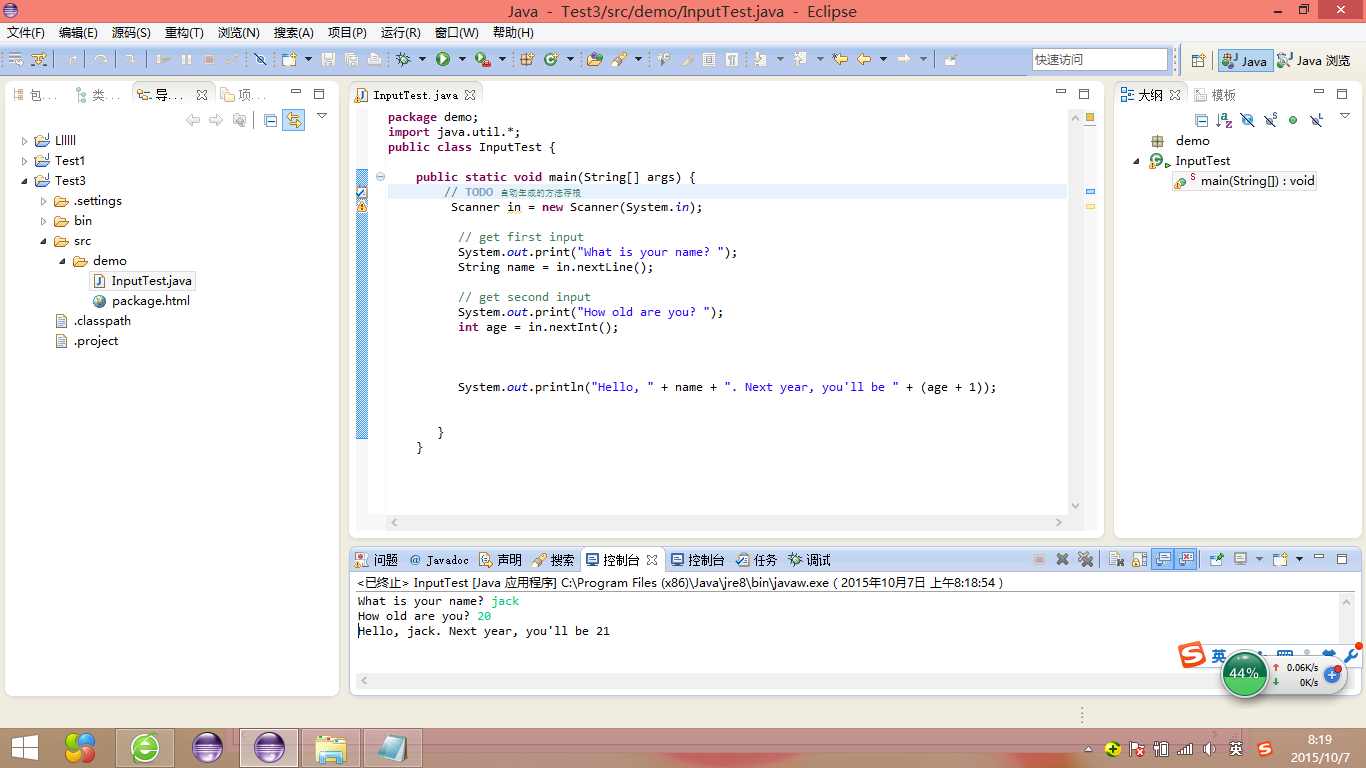This screenshot has width=1366, height=768.
Task: Open the 搜索 tab in bottom panel
Action: [x=553, y=560]
